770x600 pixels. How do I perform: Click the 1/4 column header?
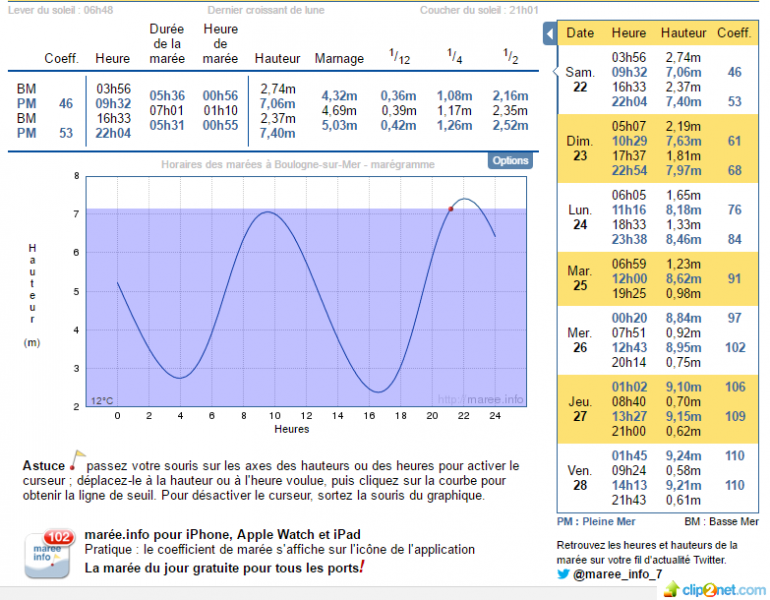(454, 56)
